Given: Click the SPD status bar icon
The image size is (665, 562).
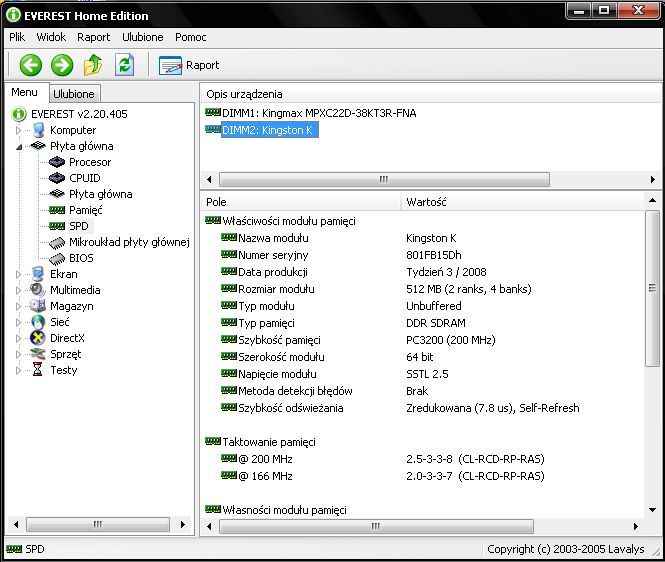Looking at the screenshot, I should click(x=14, y=549).
